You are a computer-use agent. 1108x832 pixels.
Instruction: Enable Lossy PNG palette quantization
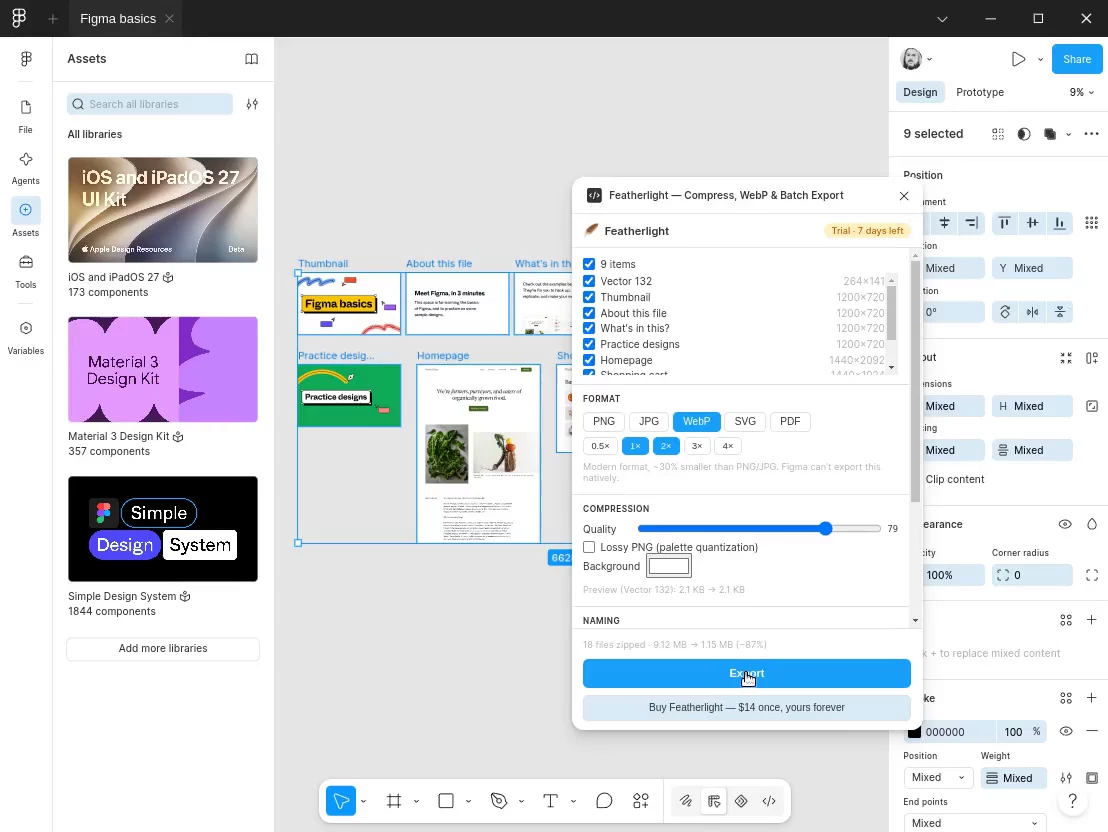tap(589, 547)
